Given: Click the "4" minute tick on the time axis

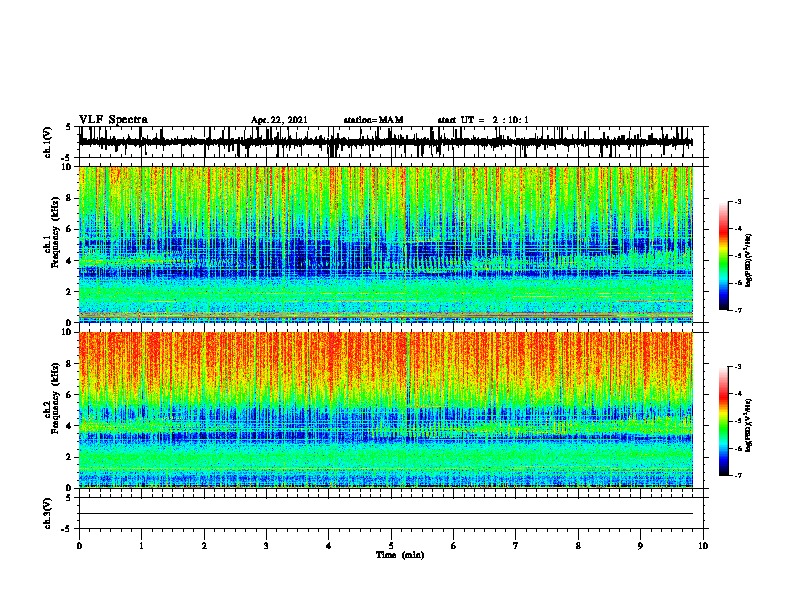Looking at the screenshot, I should coord(329,546).
